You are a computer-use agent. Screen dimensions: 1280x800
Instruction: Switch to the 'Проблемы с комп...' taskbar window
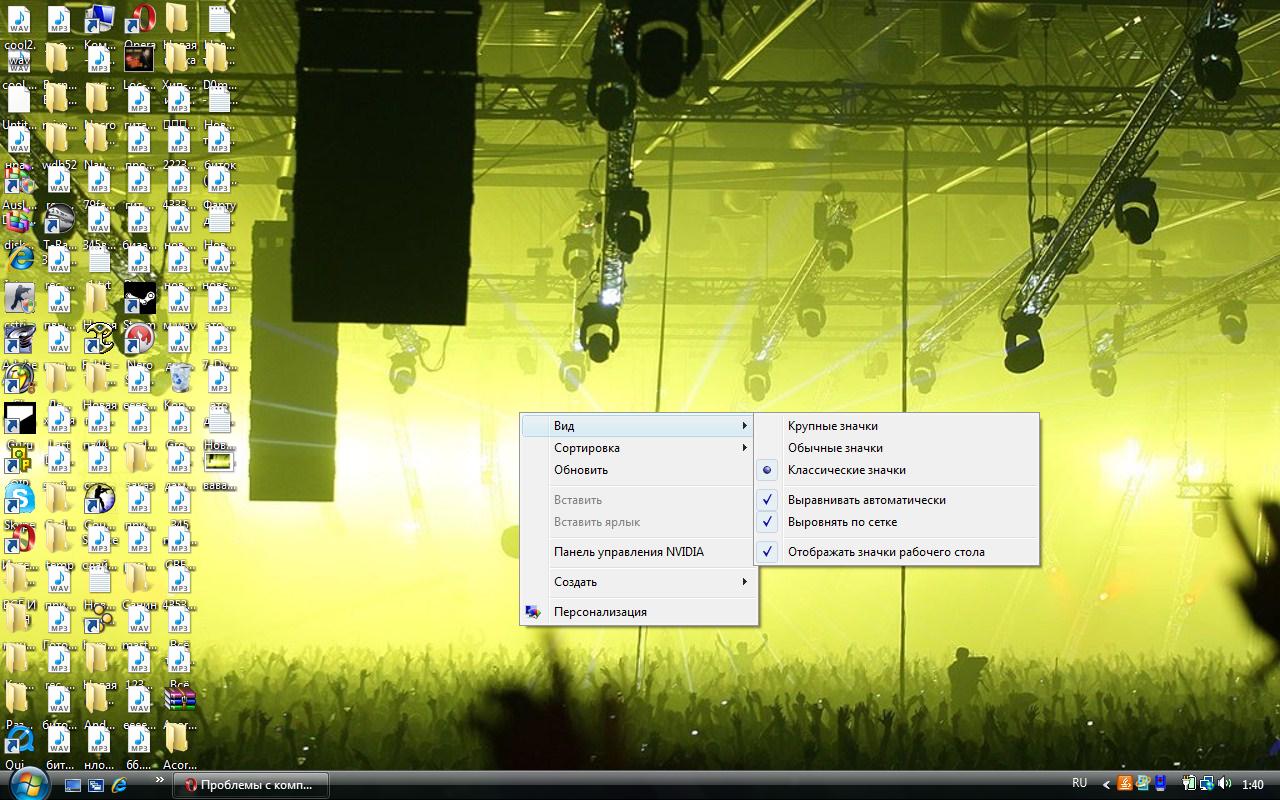point(251,785)
